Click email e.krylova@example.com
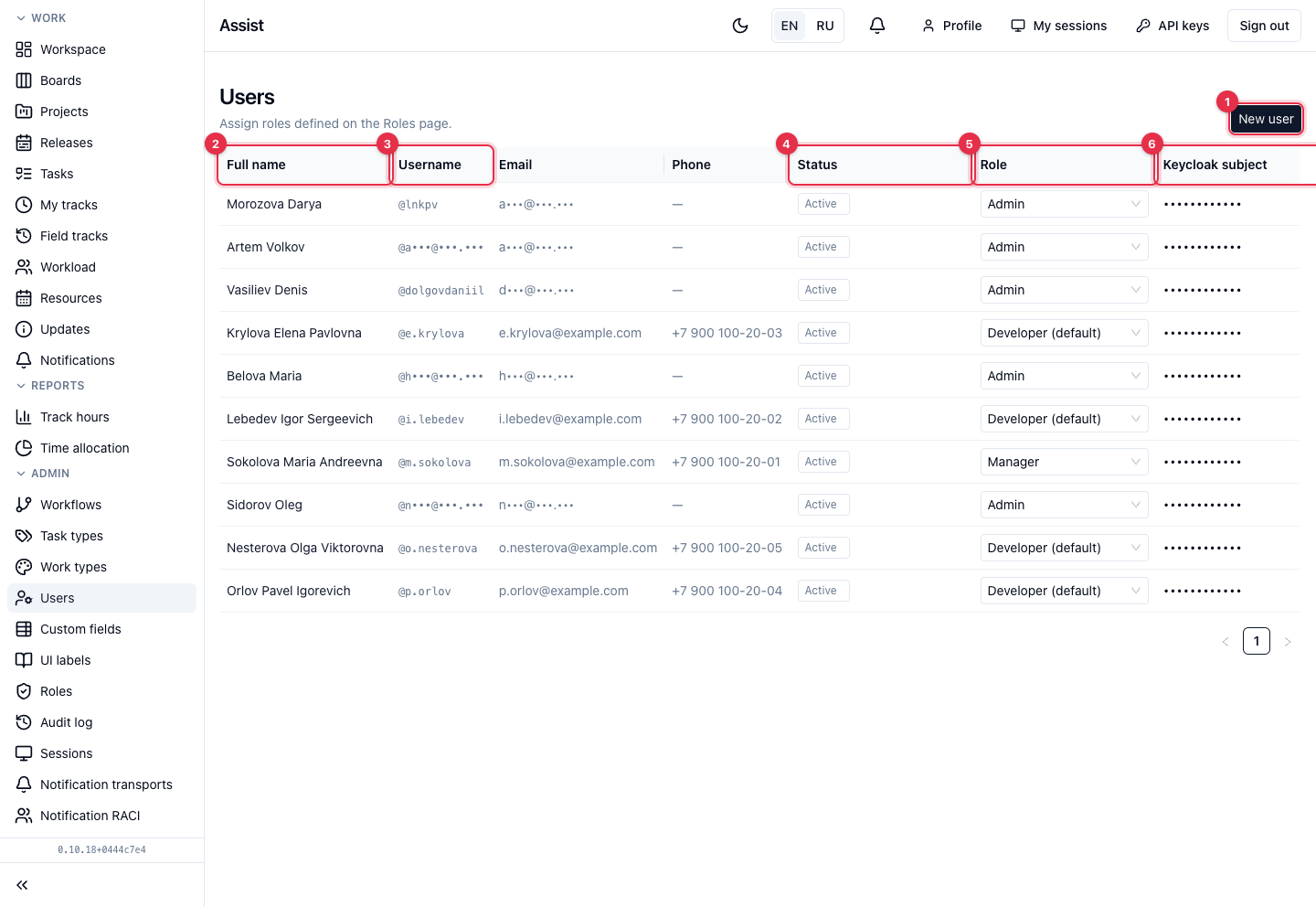Screen dimensions: 1316x907 [570, 333]
